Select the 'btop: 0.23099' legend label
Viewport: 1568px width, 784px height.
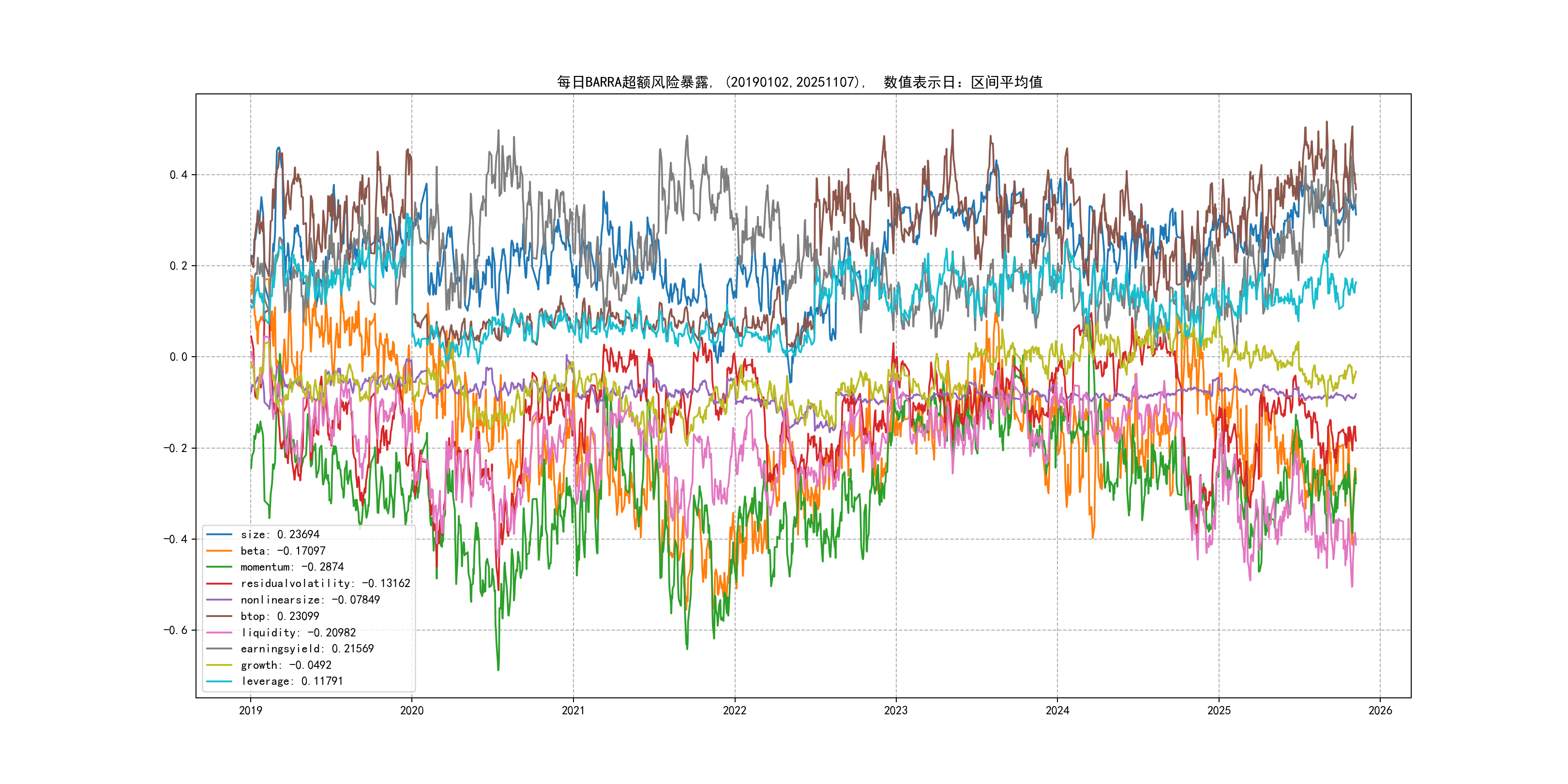point(279,617)
